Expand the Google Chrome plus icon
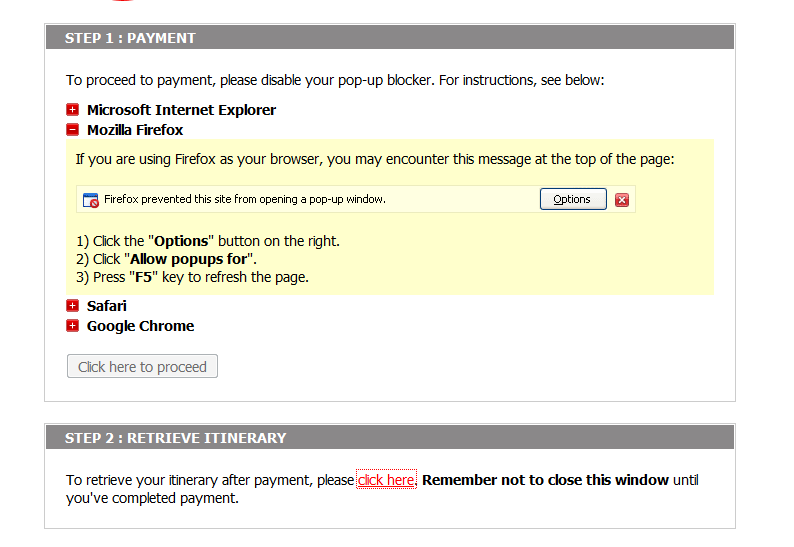Screen dimensions: 794x547 tap(73, 326)
